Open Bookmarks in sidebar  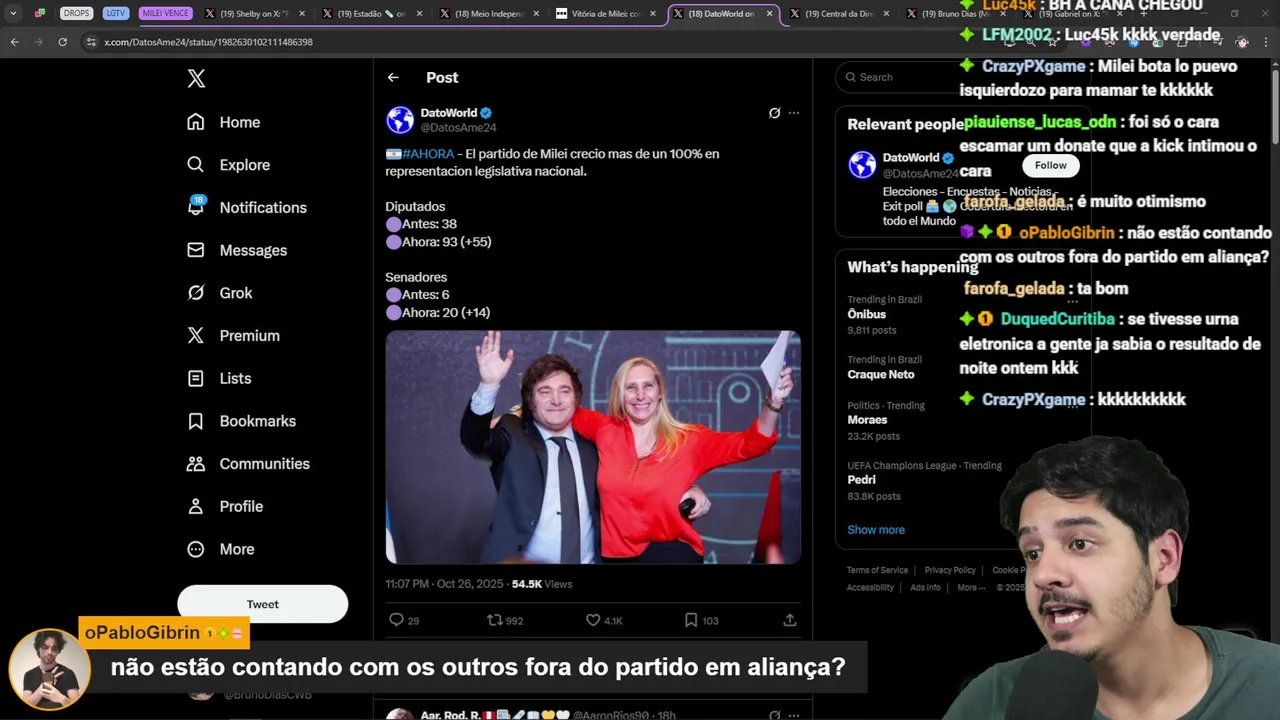240,421
